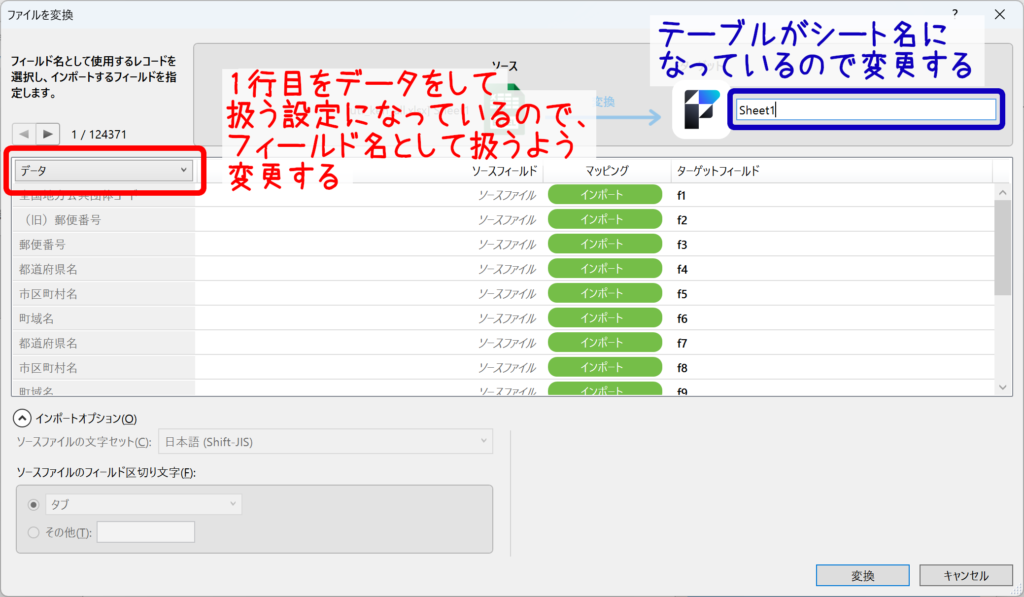This screenshot has height=597, width=1024.
Task: Advance to the next record arrow
Action: (x=48, y=133)
